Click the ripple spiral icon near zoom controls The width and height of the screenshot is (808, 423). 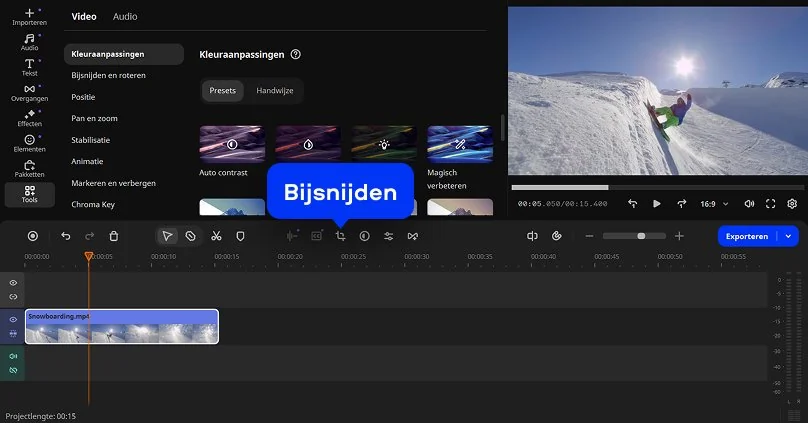point(557,236)
